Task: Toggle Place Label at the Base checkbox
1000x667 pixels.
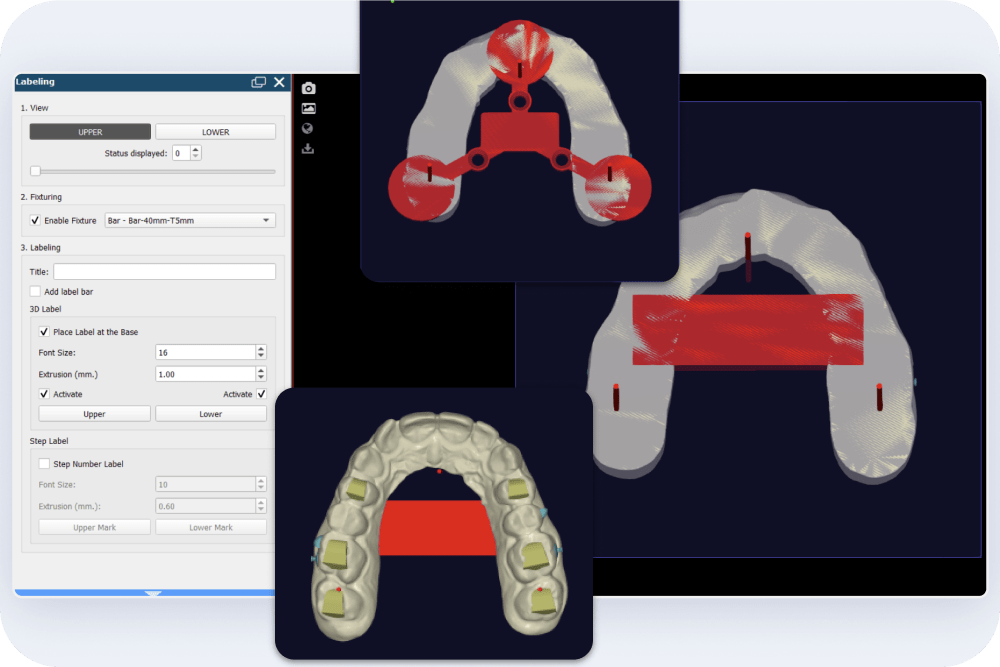Action: (44, 332)
